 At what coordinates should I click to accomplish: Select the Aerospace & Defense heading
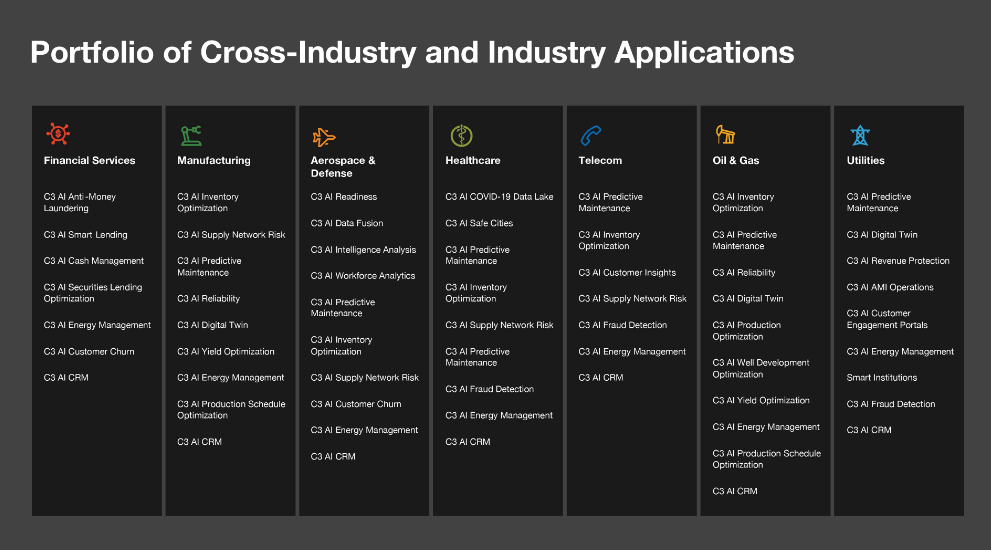click(343, 167)
